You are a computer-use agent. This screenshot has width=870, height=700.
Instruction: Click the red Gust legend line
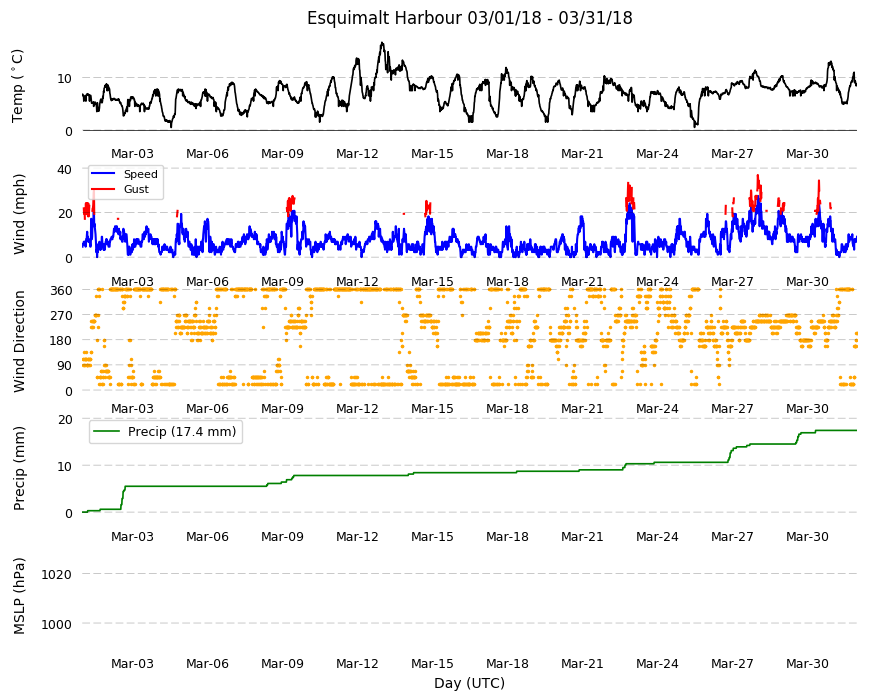[103, 189]
